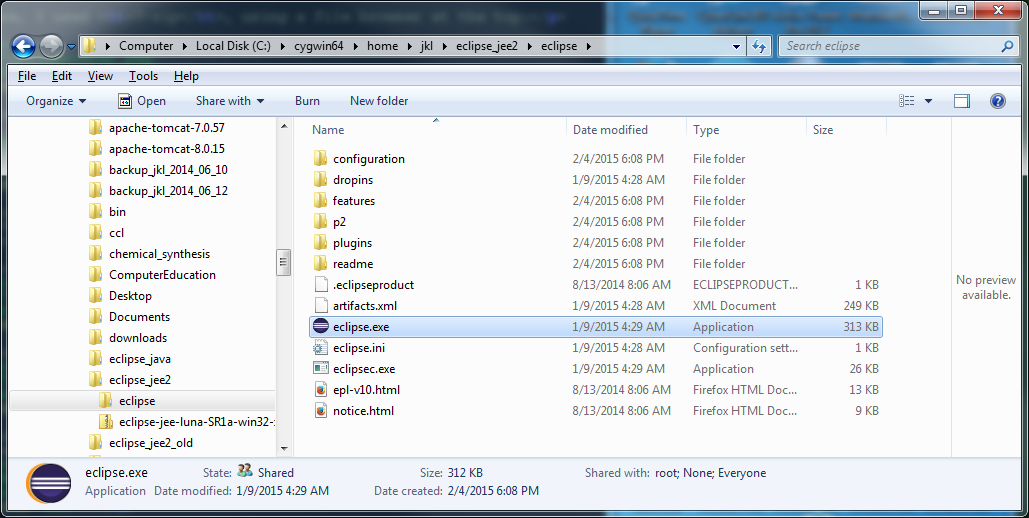Click the Back navigation arrow button

pos(24,46)
